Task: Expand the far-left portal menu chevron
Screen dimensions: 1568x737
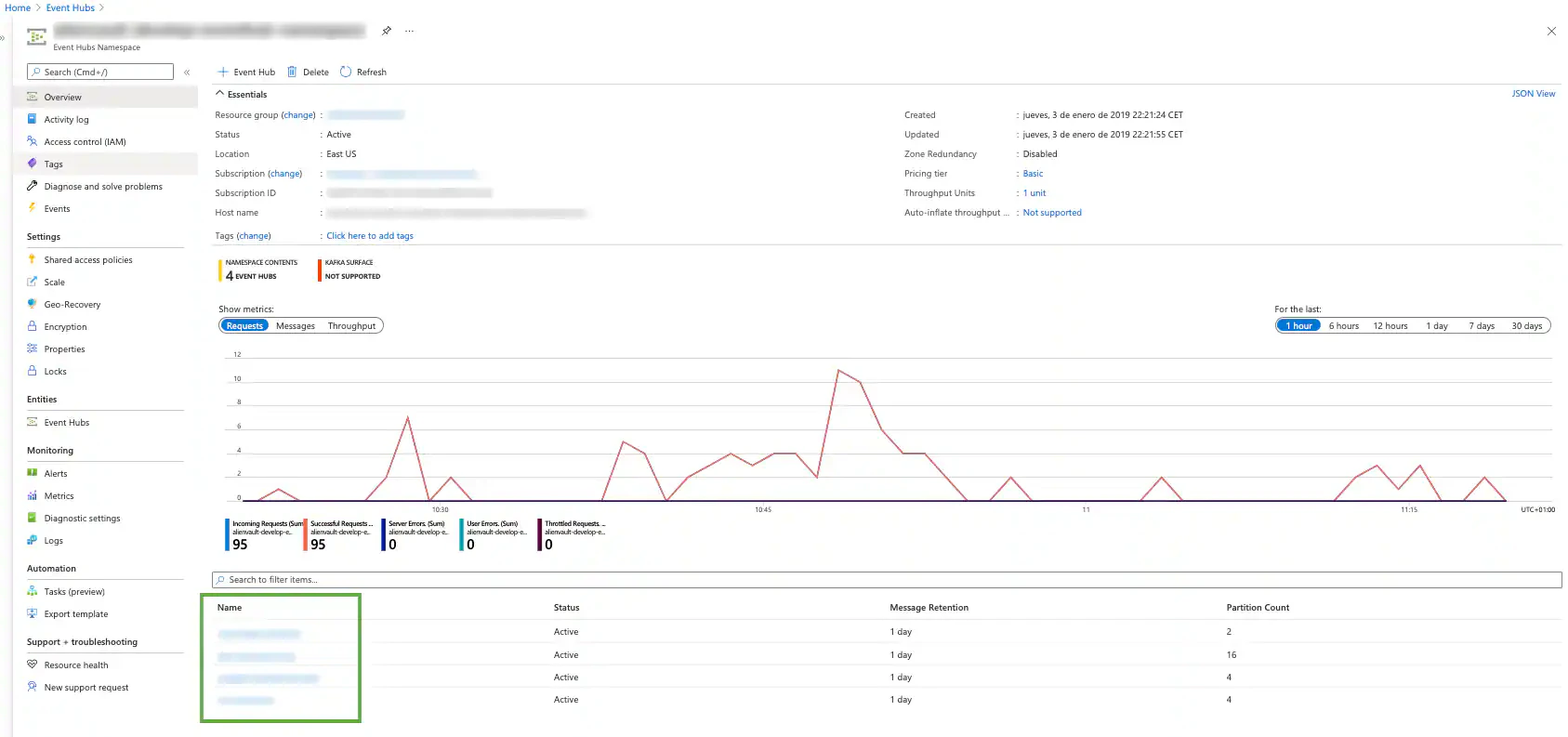Action: click(3, 38)
